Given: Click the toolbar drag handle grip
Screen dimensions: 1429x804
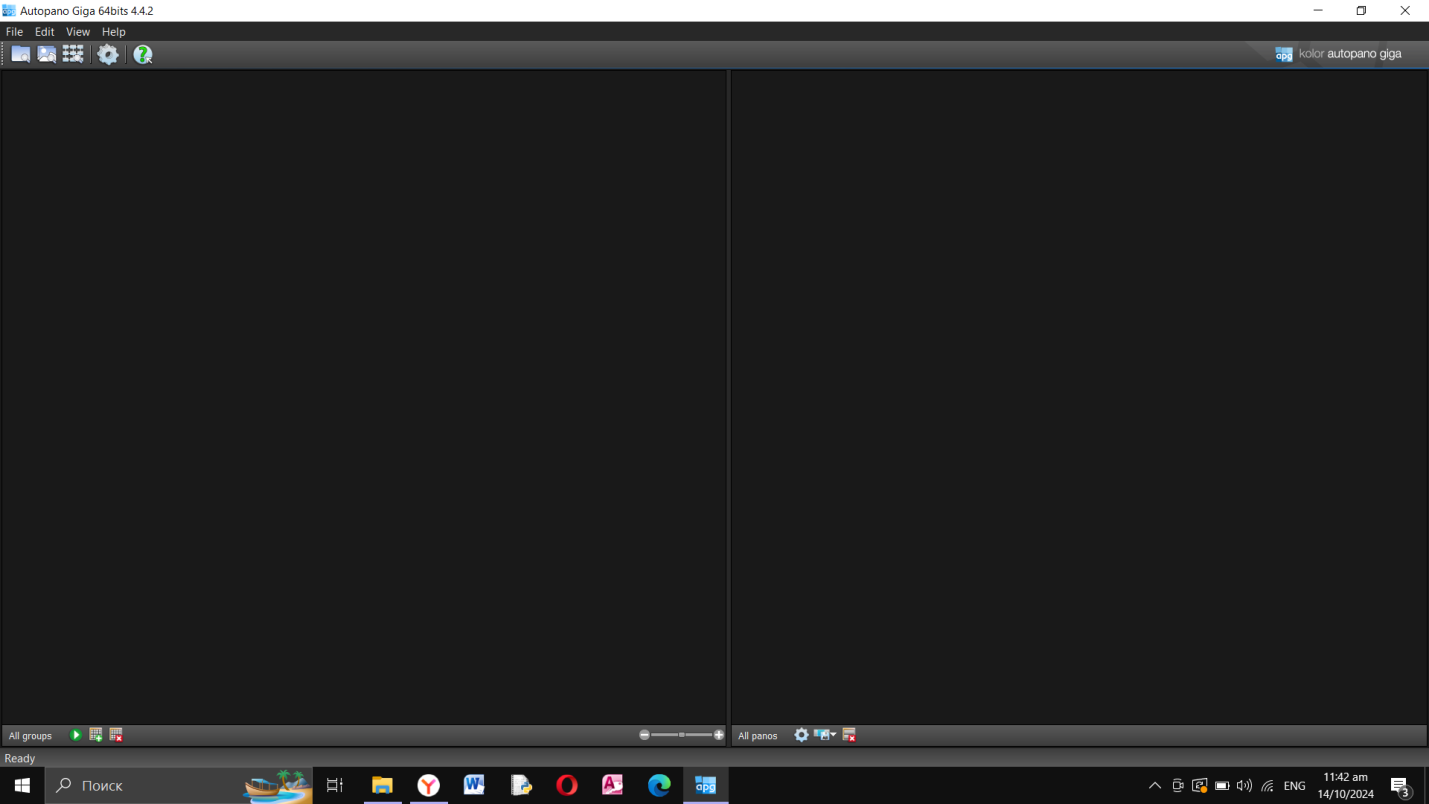Looking at the screenshot, I should 3,54.
